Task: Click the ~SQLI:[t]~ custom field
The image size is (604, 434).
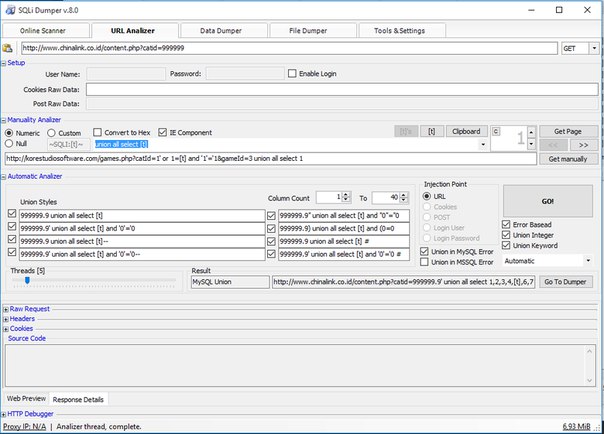Action: [x=69, y=144]
